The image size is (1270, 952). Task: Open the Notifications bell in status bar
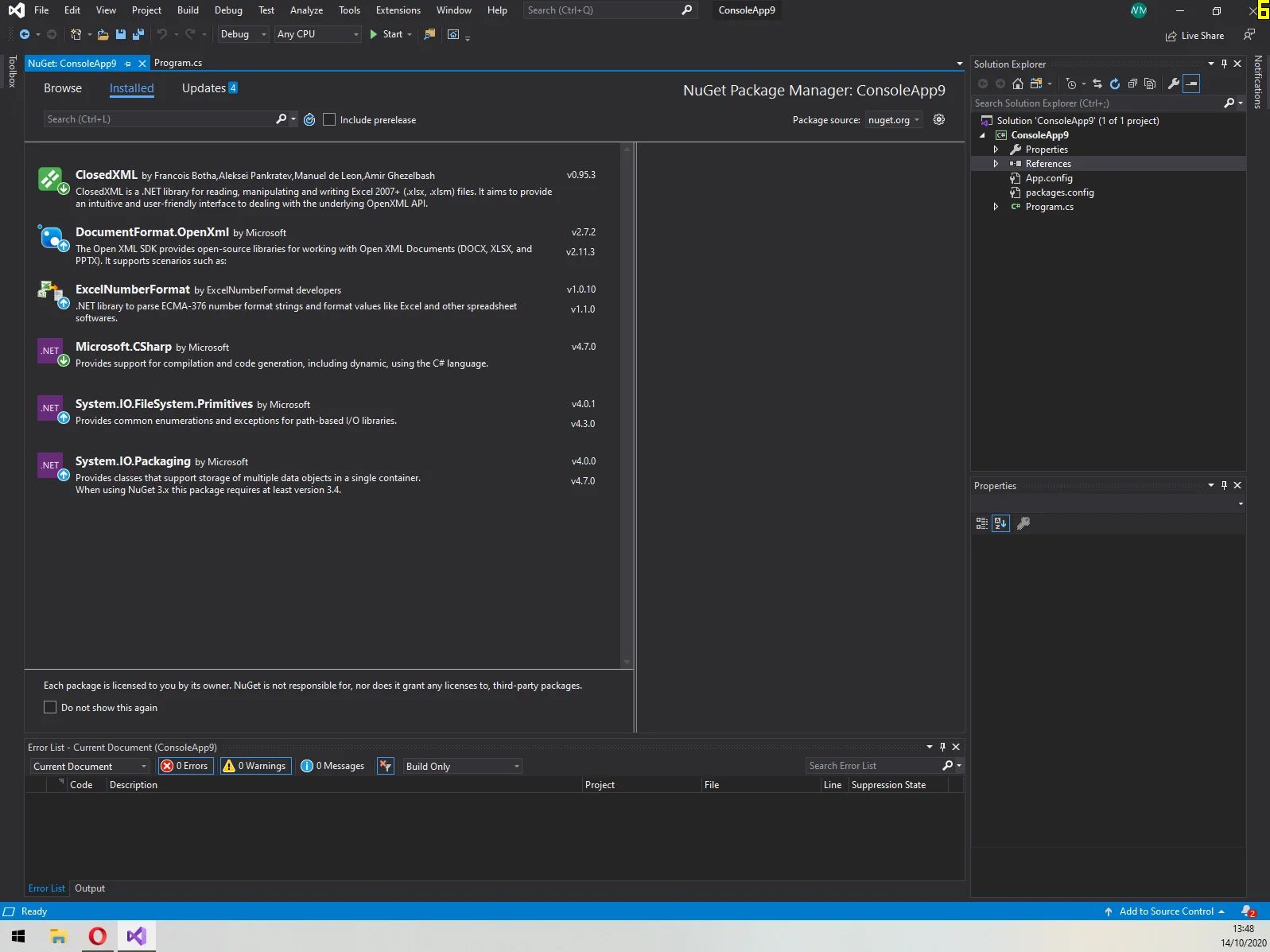[1248, 911]
